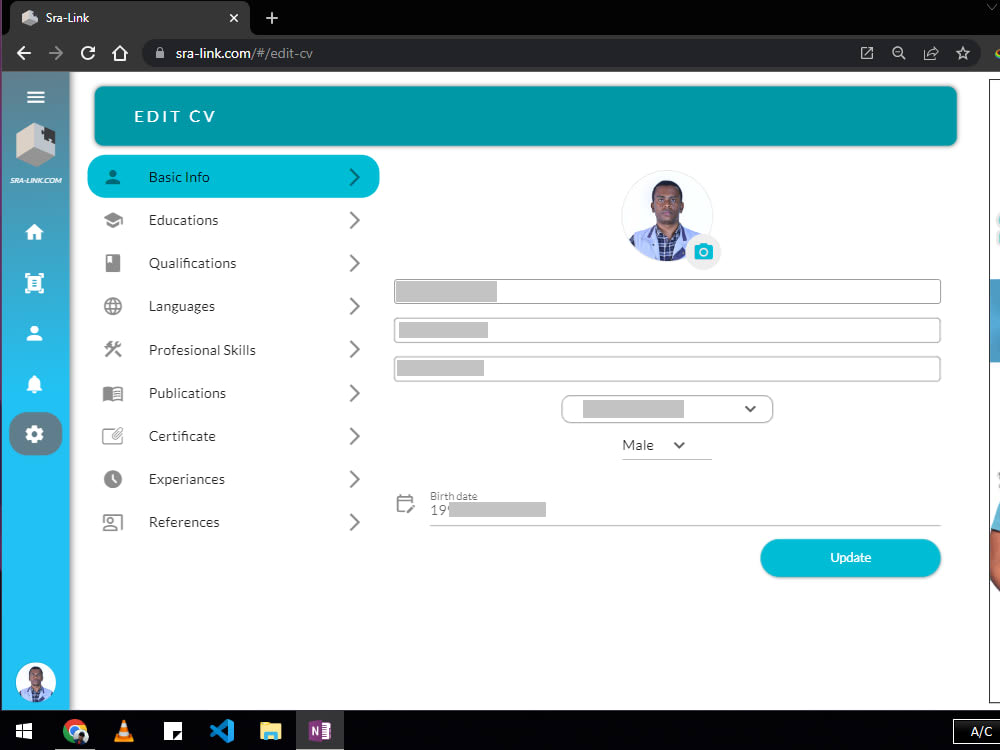
Task: Click the Publications open-book icon
Action: 113,393
